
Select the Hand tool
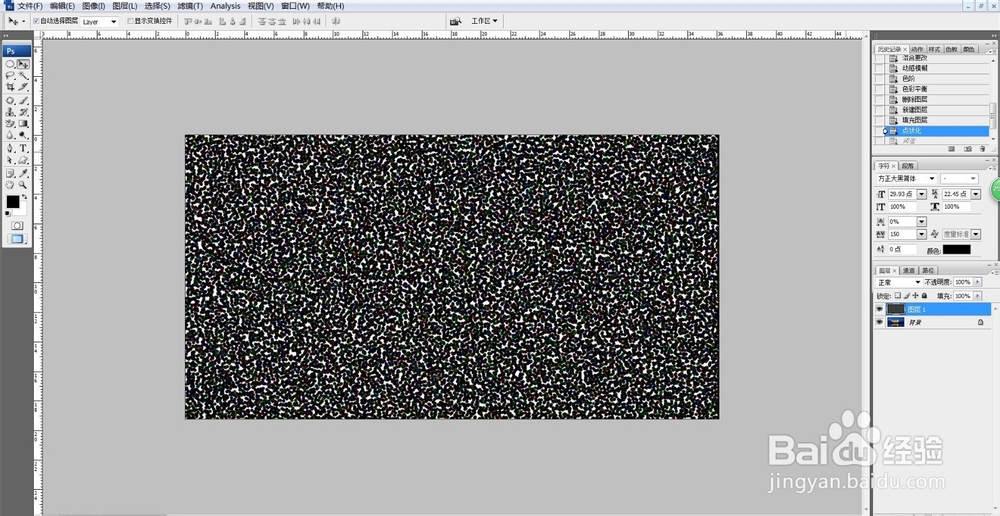(x=10, y=184)
